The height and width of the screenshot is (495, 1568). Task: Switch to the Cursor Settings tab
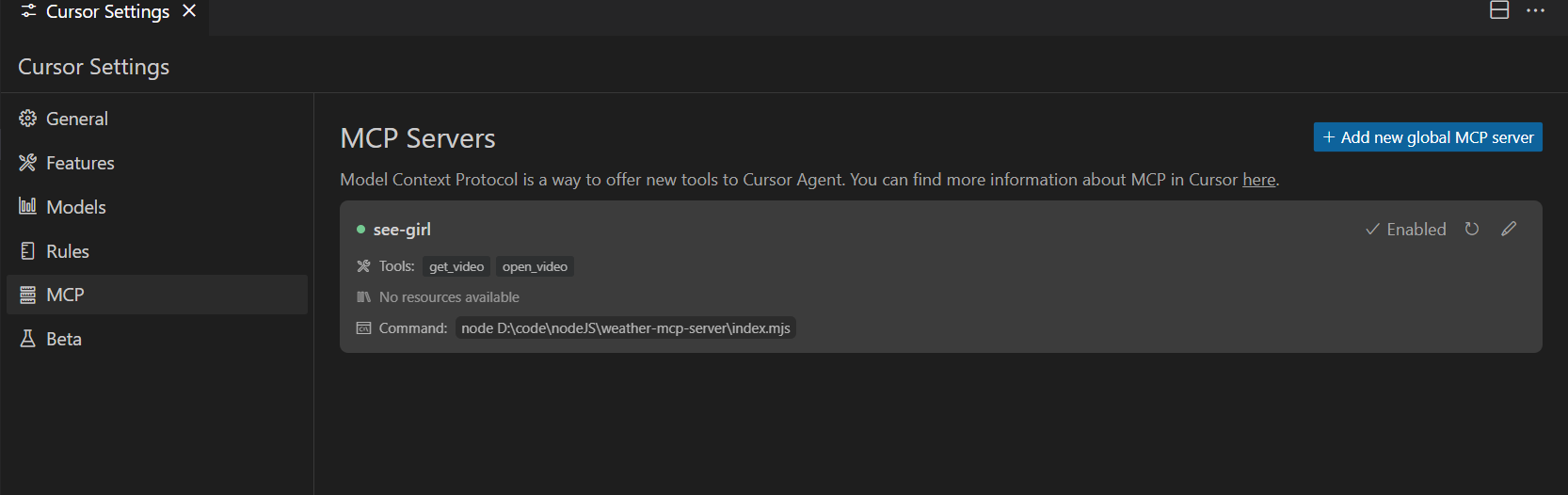(x=106, y=12)
